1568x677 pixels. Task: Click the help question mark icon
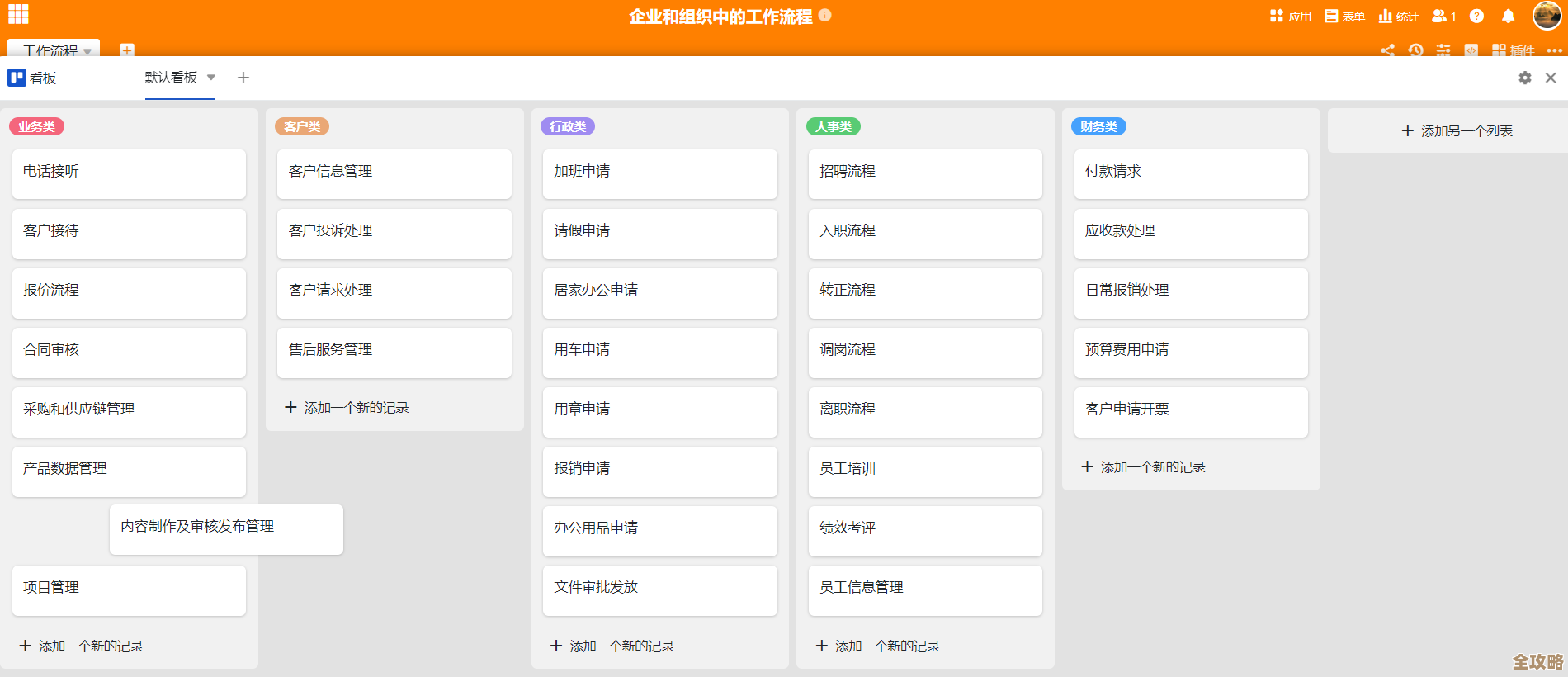(x=1477, y=16)
